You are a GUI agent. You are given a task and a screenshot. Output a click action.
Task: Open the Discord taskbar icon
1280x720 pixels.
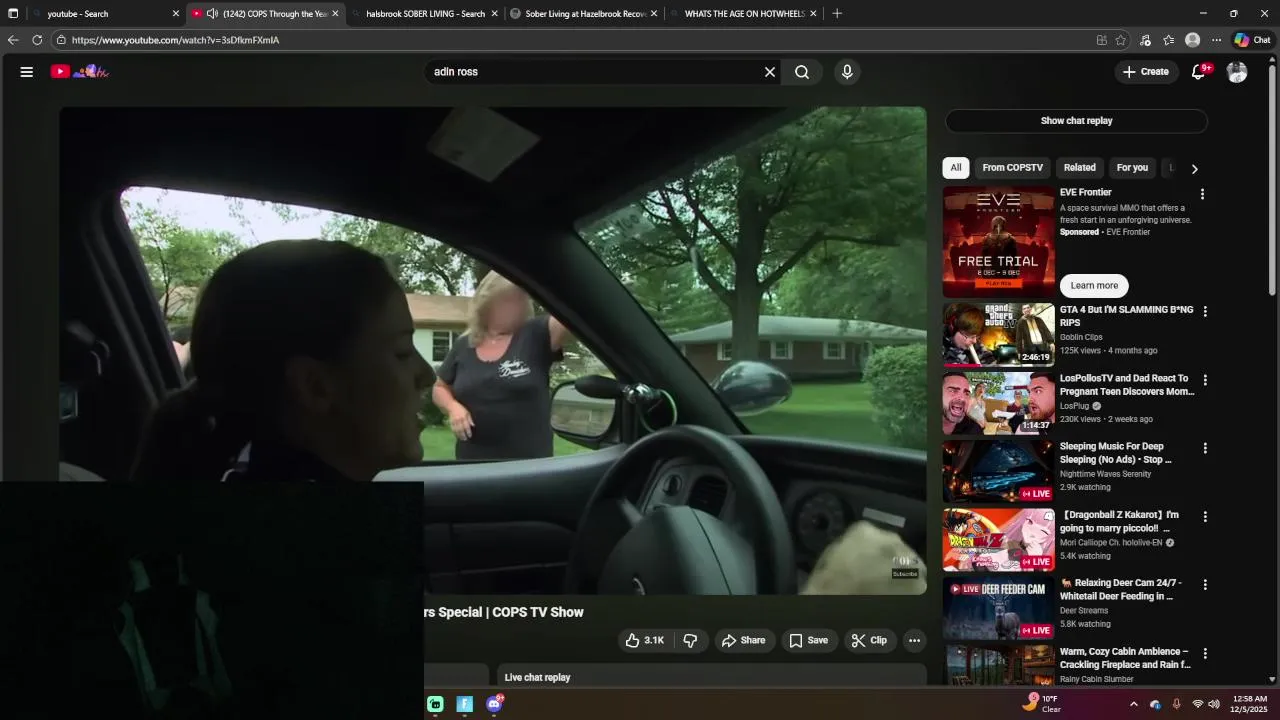coord(494,704)
